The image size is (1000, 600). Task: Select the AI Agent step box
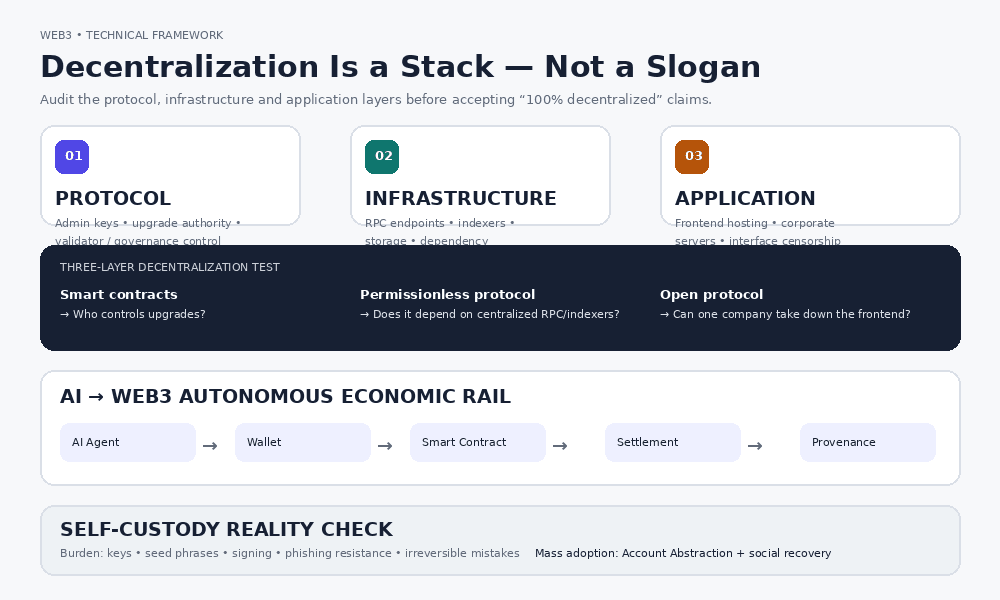pyautogui.click(x=128, y=443)
